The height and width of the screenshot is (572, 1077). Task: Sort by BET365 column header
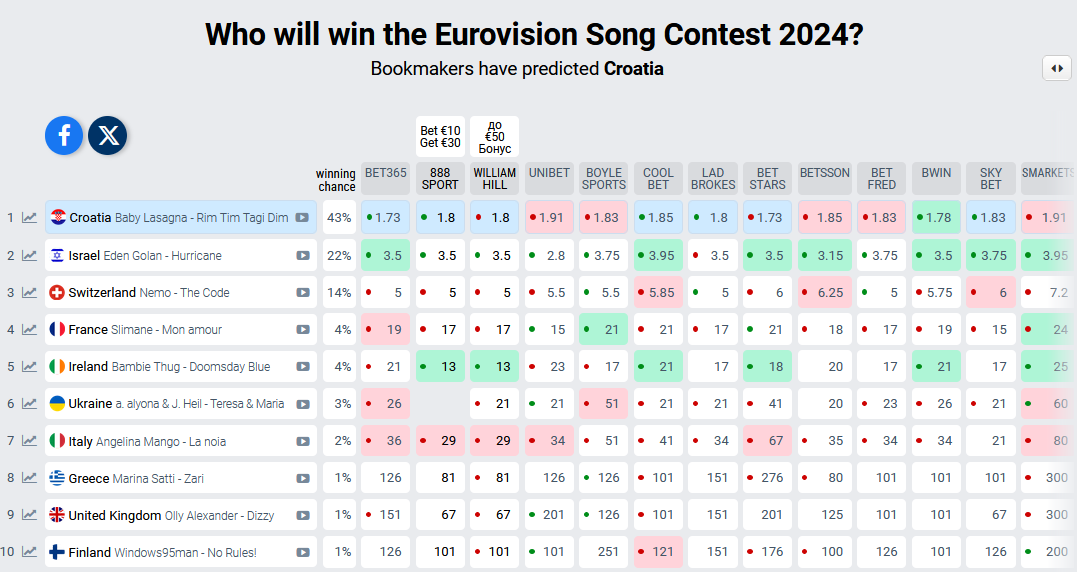(x=385, y=173)
